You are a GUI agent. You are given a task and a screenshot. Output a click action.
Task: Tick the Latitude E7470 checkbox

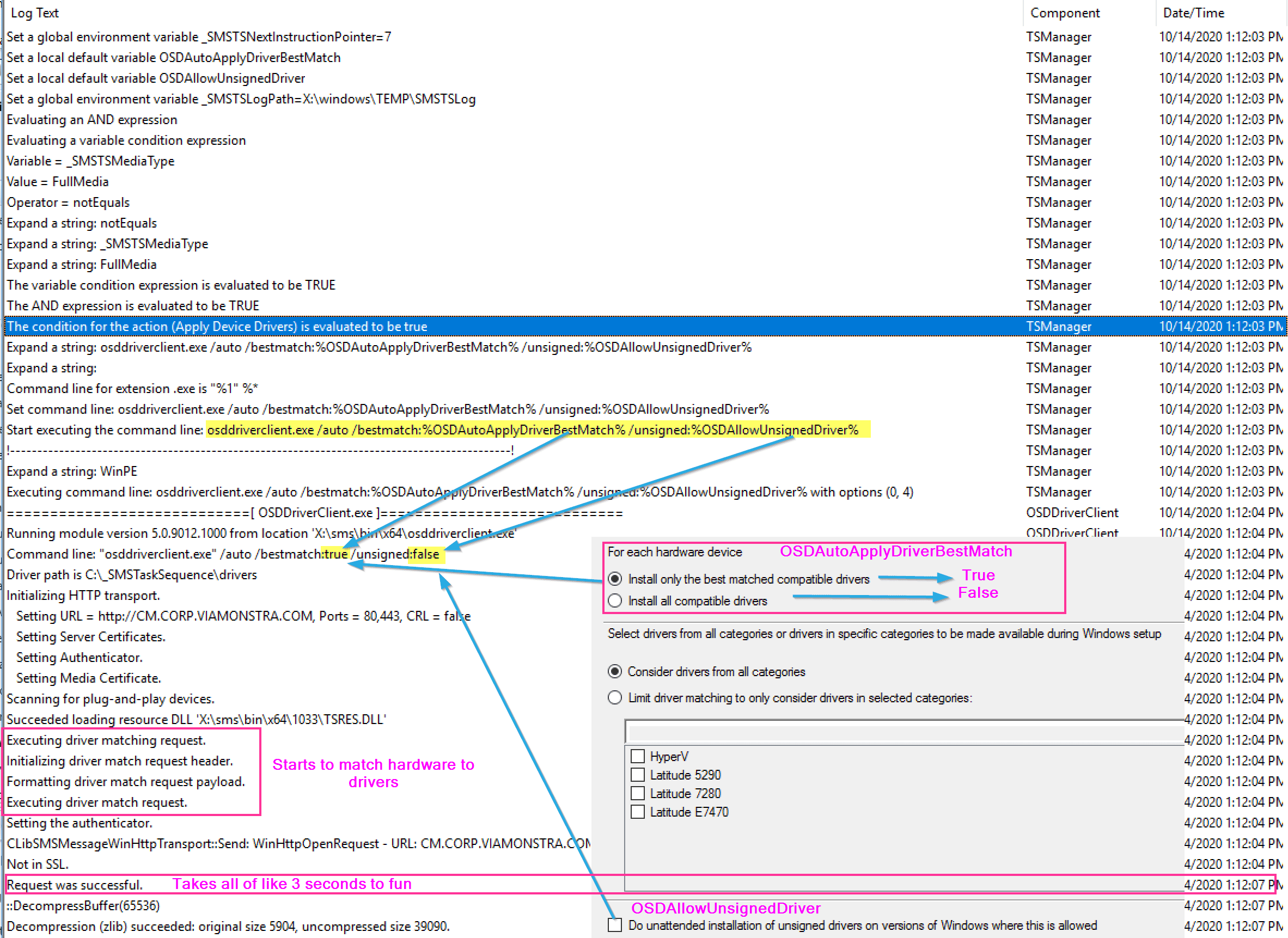(x=638, y=812)
